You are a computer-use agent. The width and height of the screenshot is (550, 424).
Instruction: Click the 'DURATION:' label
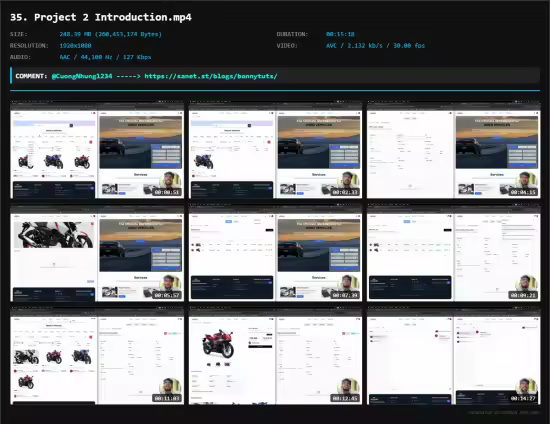292,34
